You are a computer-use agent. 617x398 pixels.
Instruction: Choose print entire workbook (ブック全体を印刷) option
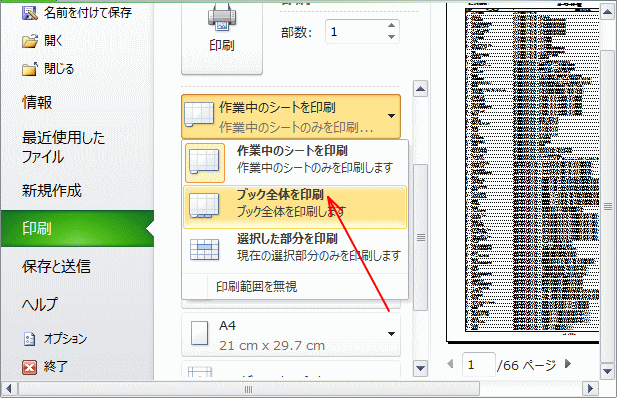[x=295, y=207]
